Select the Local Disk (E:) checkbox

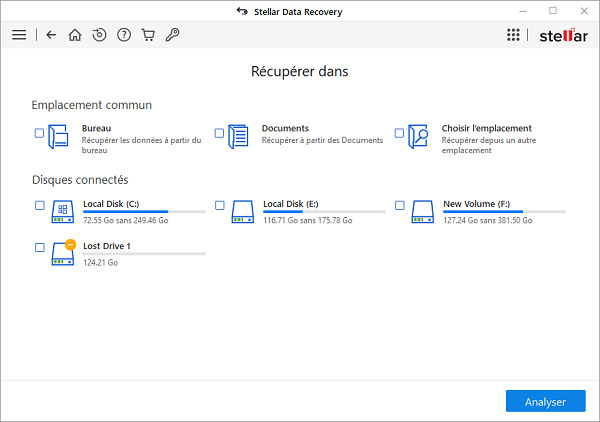tap(220, 205)
